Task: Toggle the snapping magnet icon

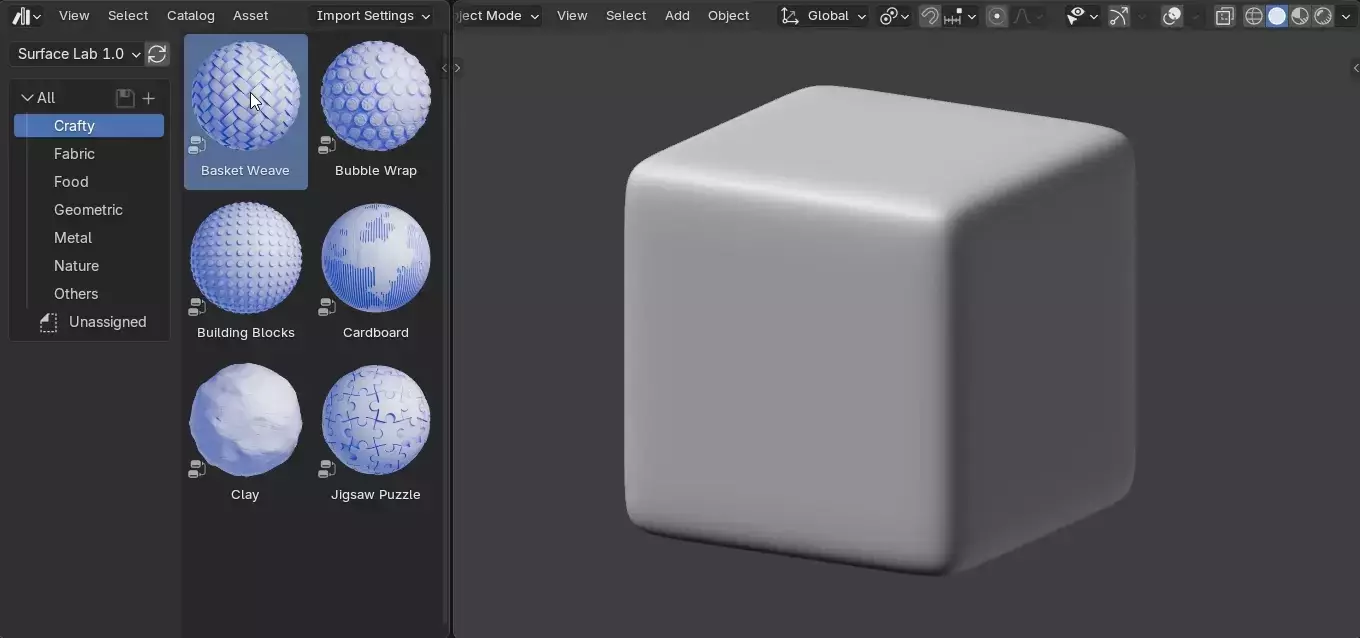Action: click(929, 16)
